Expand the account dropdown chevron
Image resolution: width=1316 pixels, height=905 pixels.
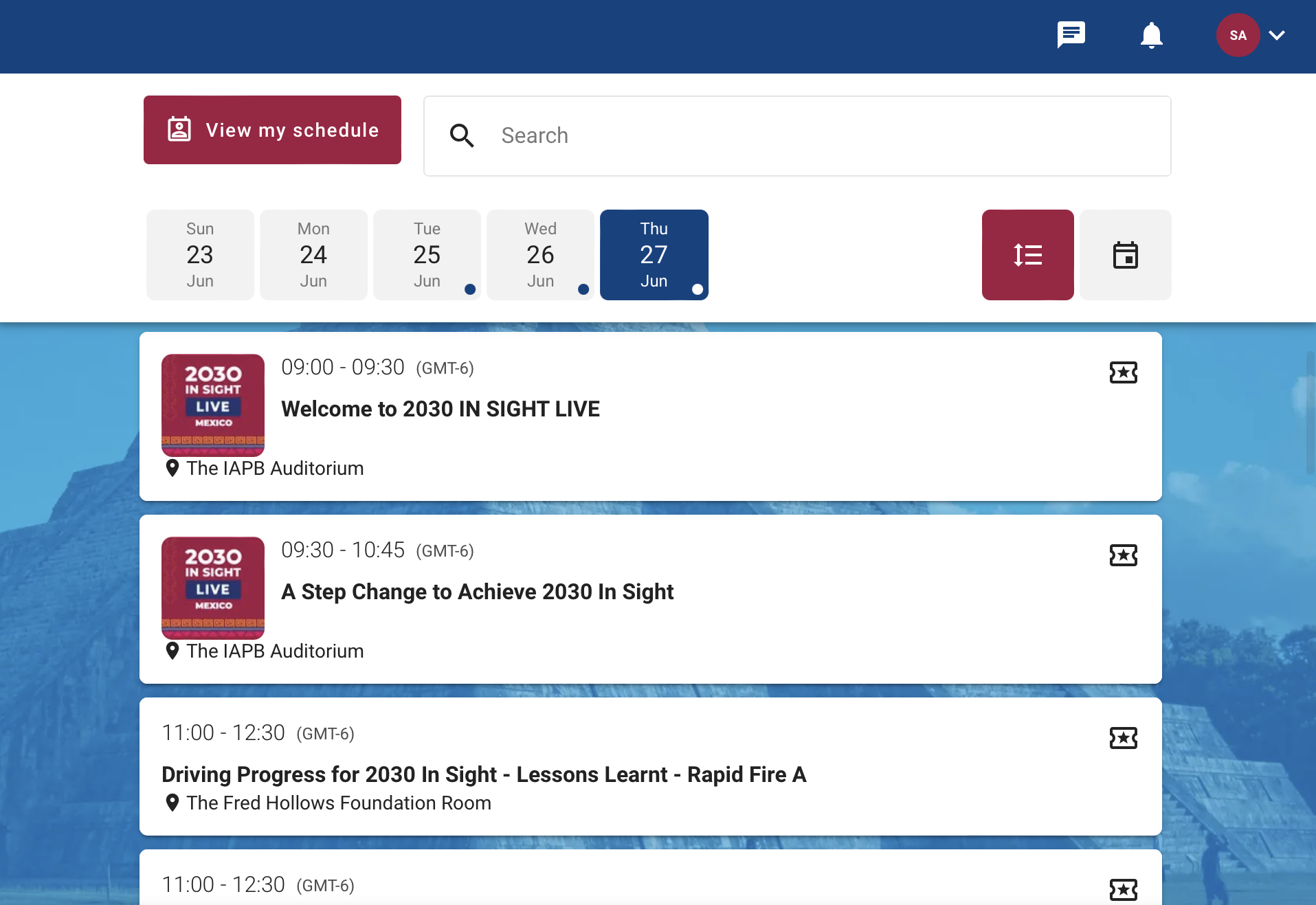(1277, 35)
